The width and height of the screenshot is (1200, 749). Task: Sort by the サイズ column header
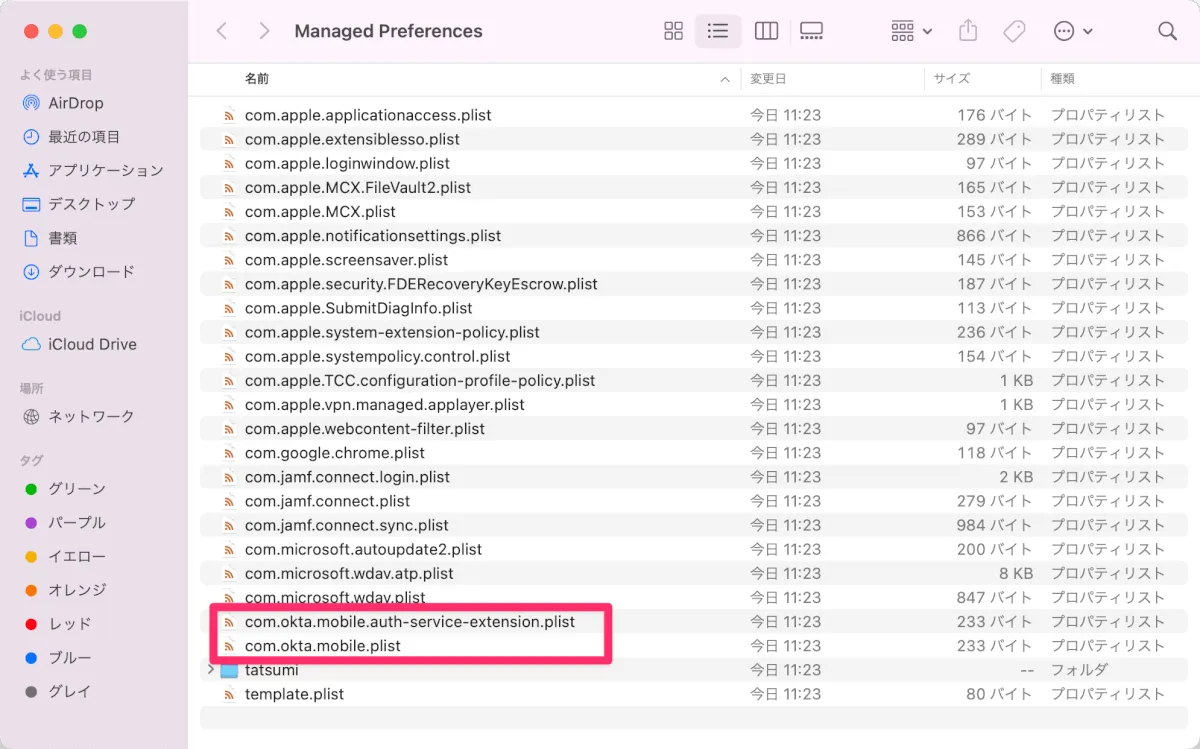pos(952,78)
